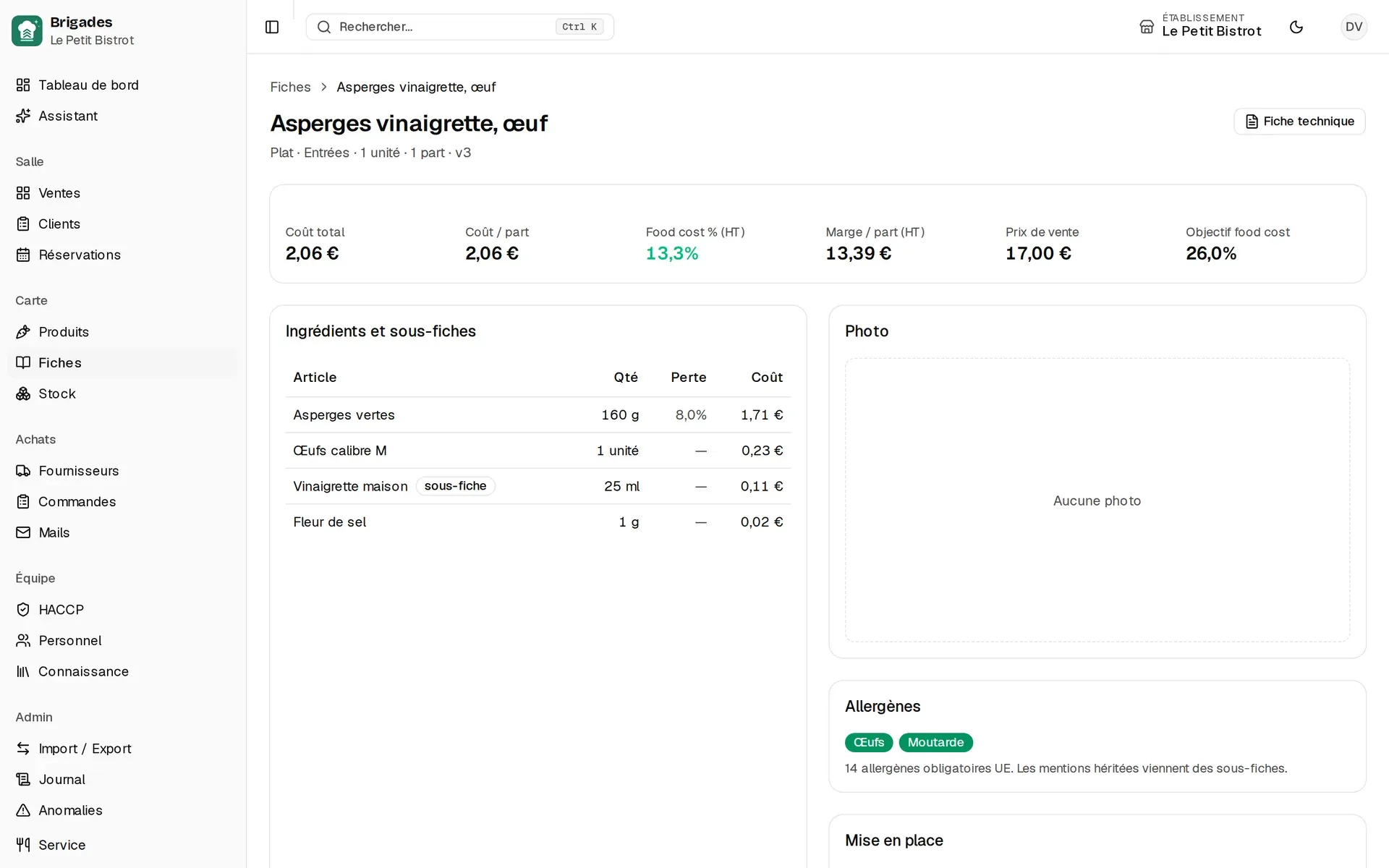The image size is (1389, 868).
Task: Collapse the sidebar panel icon
Action: tap(272, 27)
